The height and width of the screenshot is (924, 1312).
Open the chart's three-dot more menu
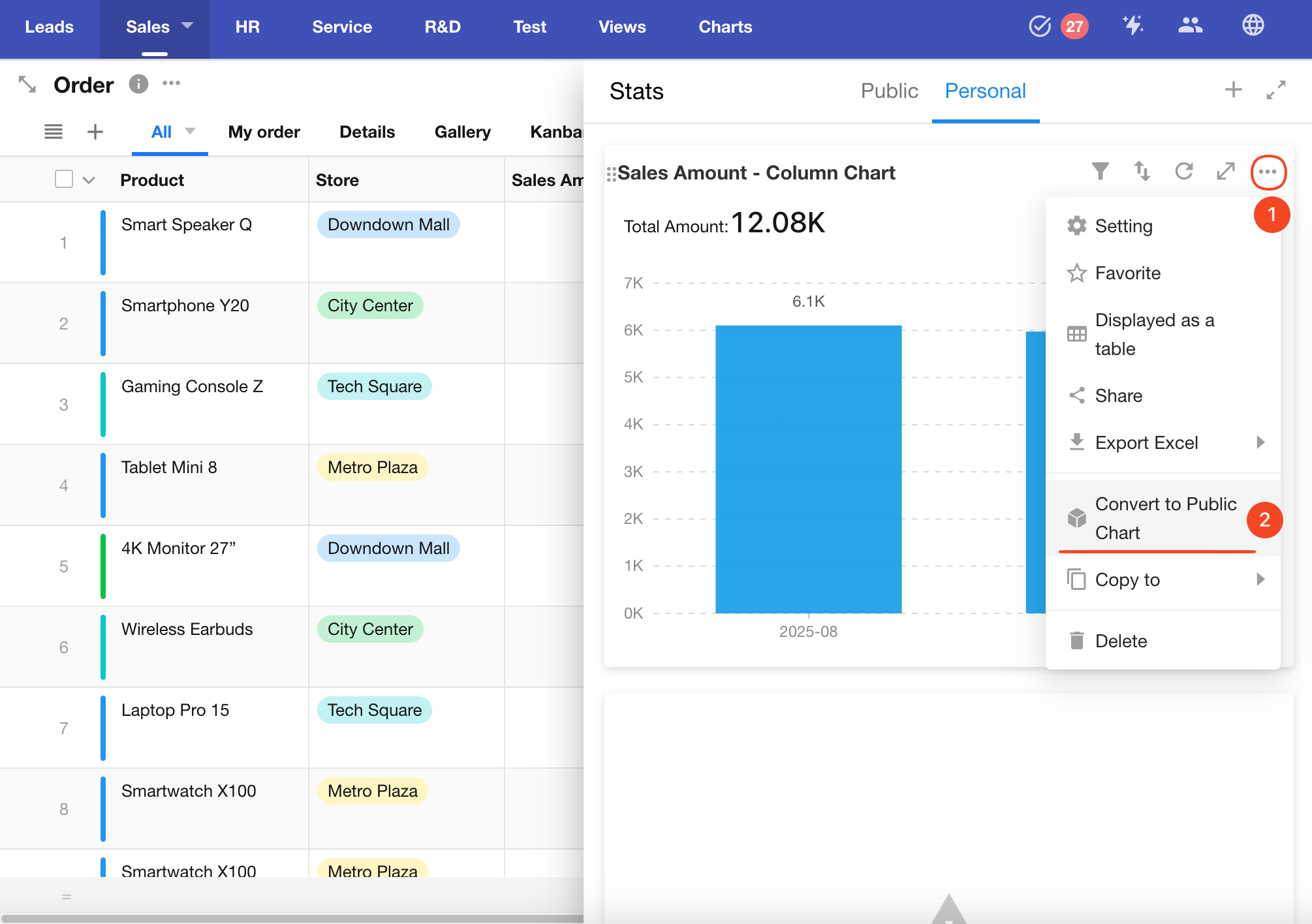1268,172
